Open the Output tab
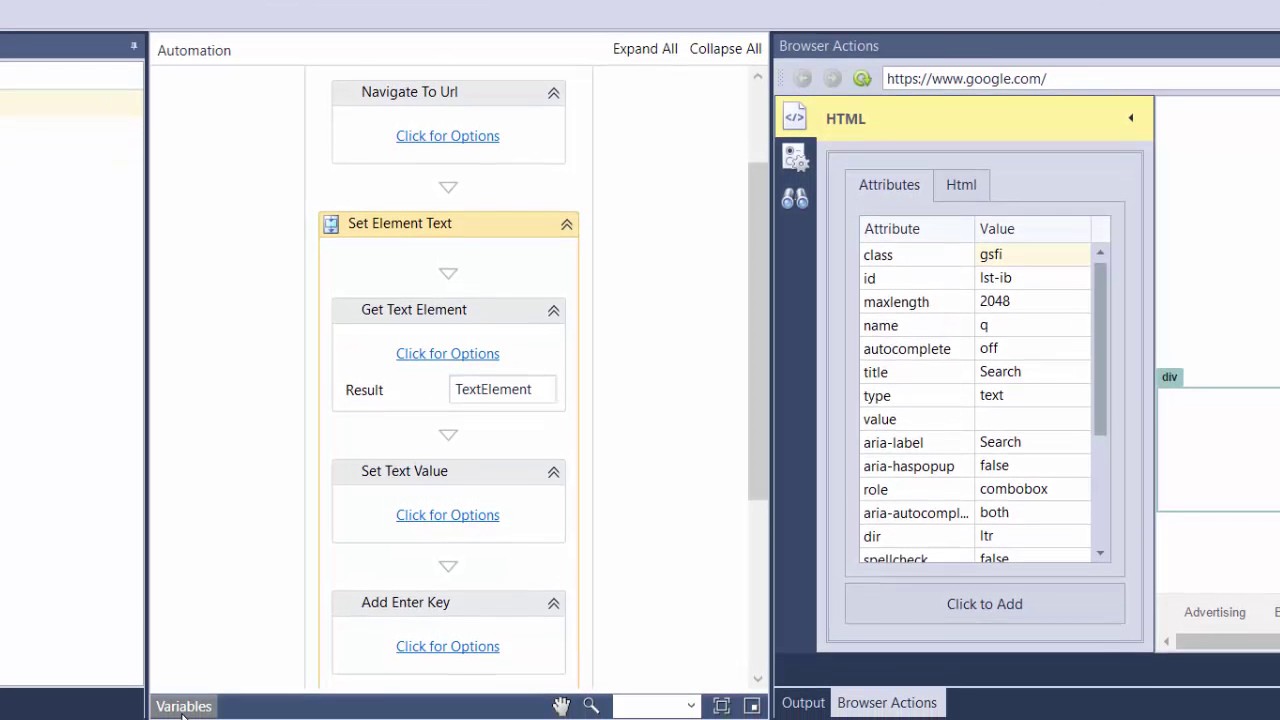The height and width of the screenshot is (720, 1280). [x=803, y=703]
